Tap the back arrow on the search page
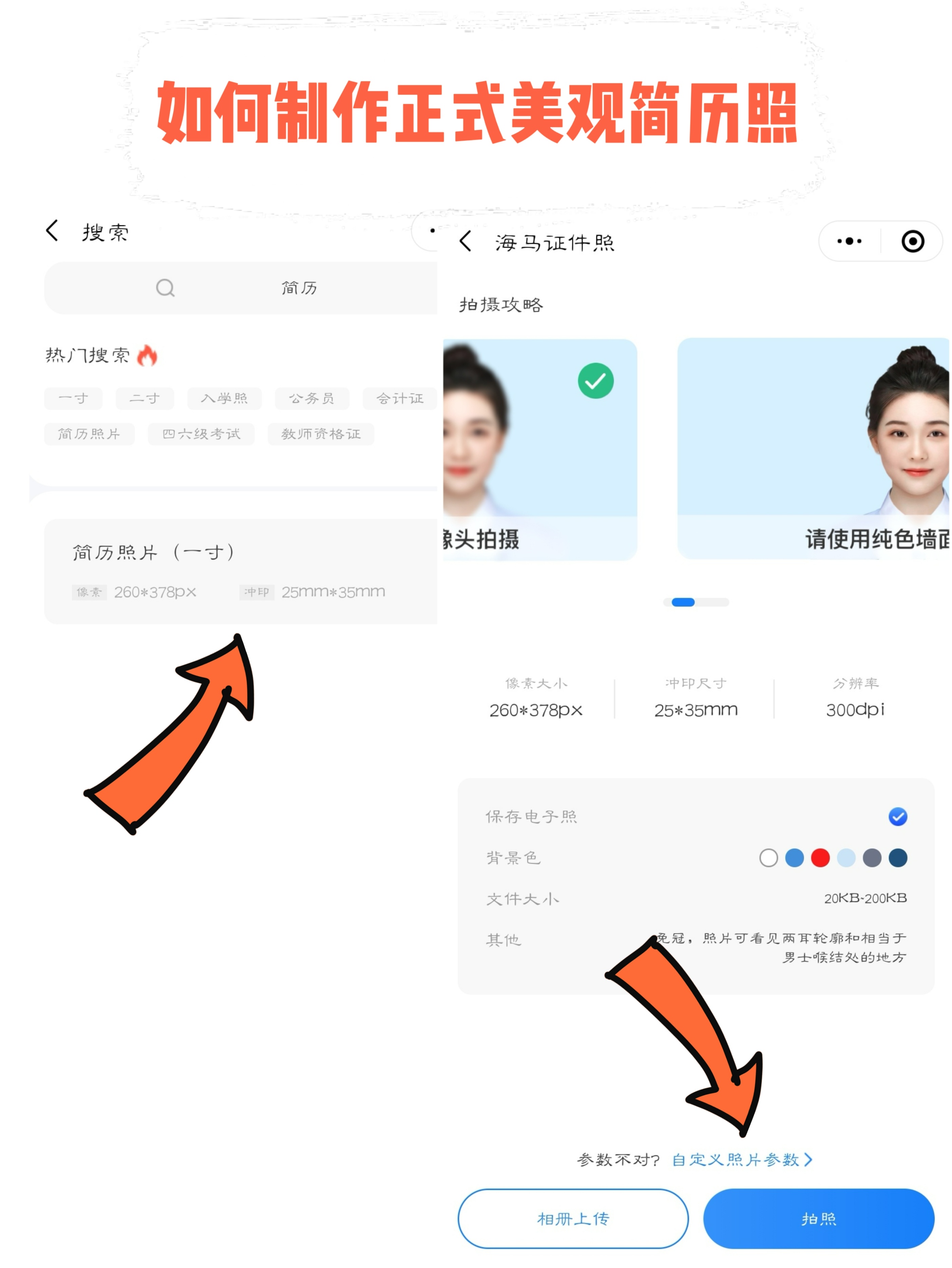 52,230
